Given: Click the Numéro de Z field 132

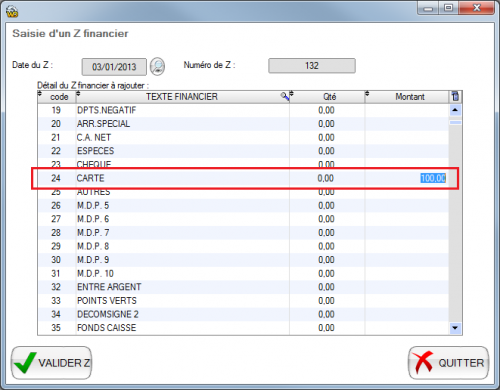Looking at the screenshot, I should pyautogui.click(x=312, y=66).
